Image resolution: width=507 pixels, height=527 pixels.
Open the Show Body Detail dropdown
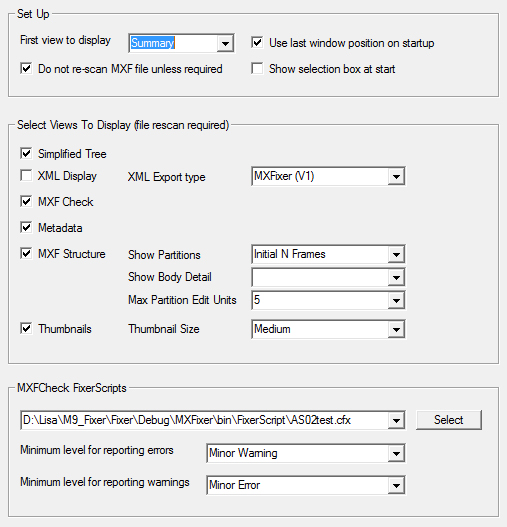pos(396,277)
